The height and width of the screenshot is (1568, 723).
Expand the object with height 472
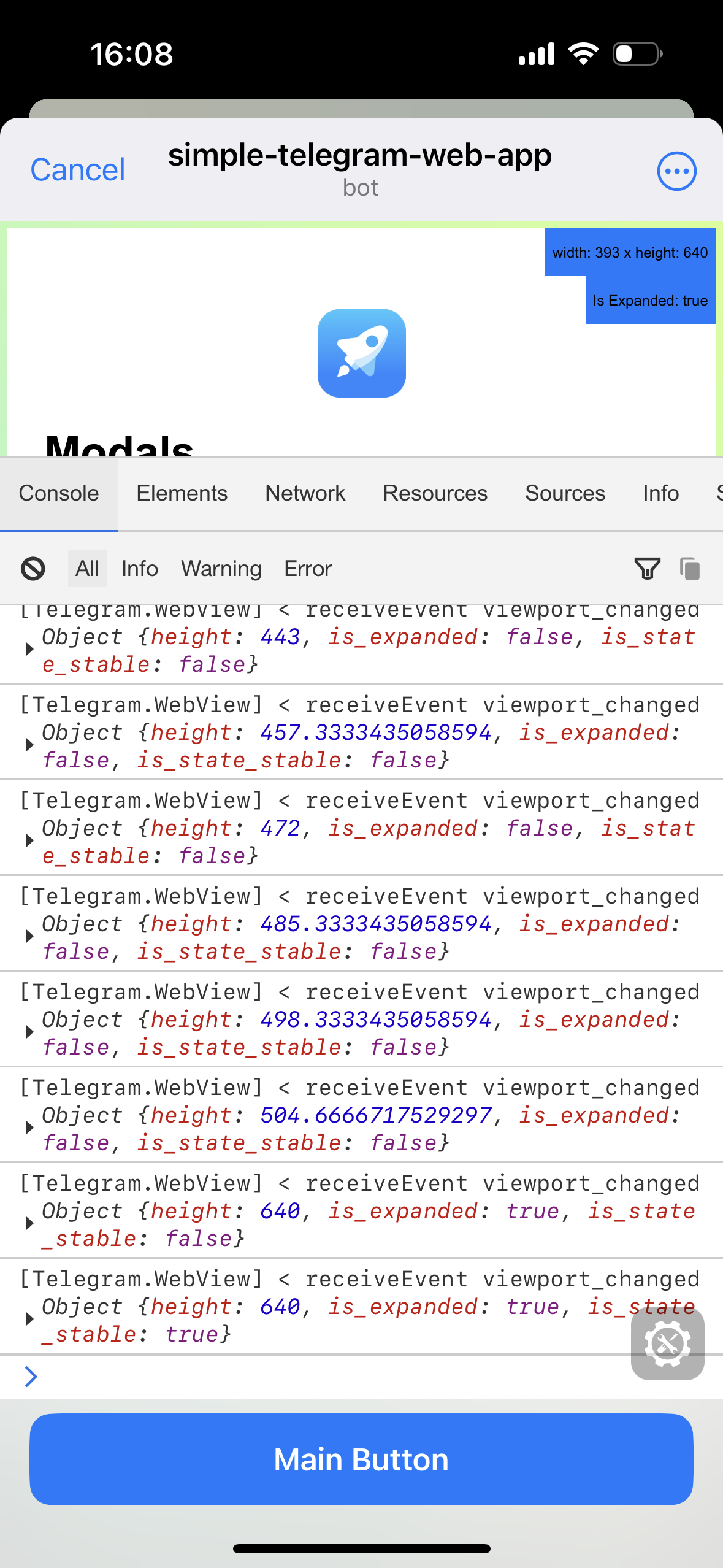(x=29, y=841)
